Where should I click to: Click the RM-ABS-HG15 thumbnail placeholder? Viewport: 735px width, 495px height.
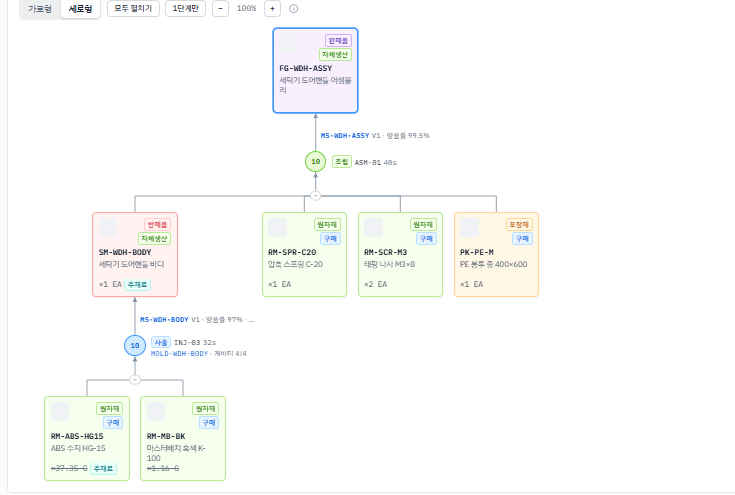pos(60,411)
